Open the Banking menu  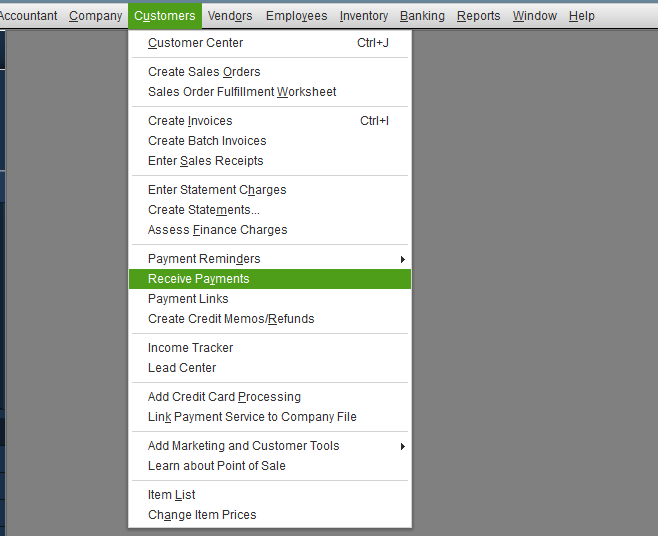422,16
